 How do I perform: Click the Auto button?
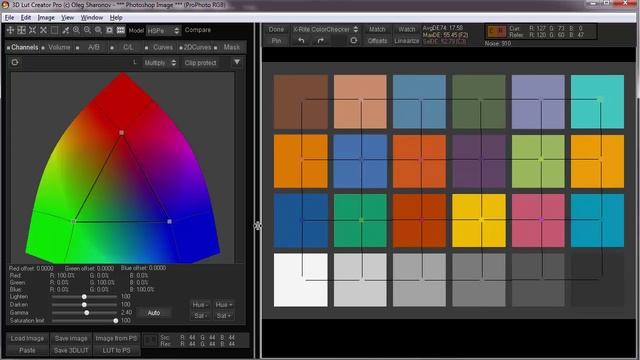point(154,313)
